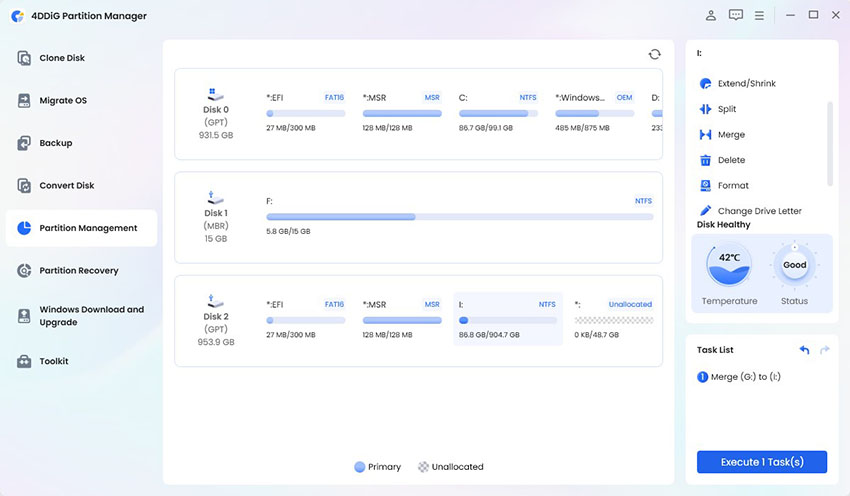The width and height of the screenshot is (850, 496).
Task: Open the hamburger menu in title bar
Action: [760, 15]
